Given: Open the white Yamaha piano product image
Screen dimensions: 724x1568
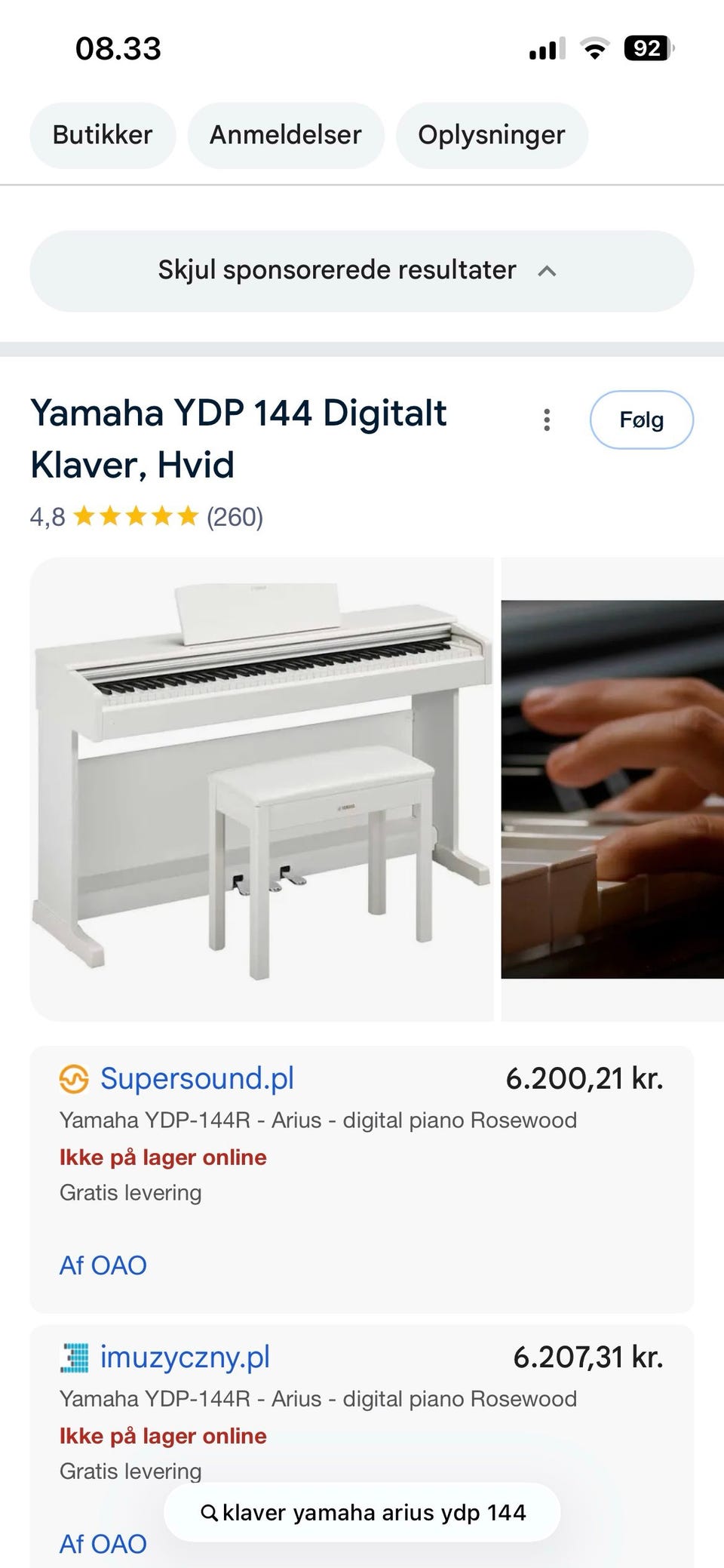Looking at the screenshot, I should (x=262, y=789).
